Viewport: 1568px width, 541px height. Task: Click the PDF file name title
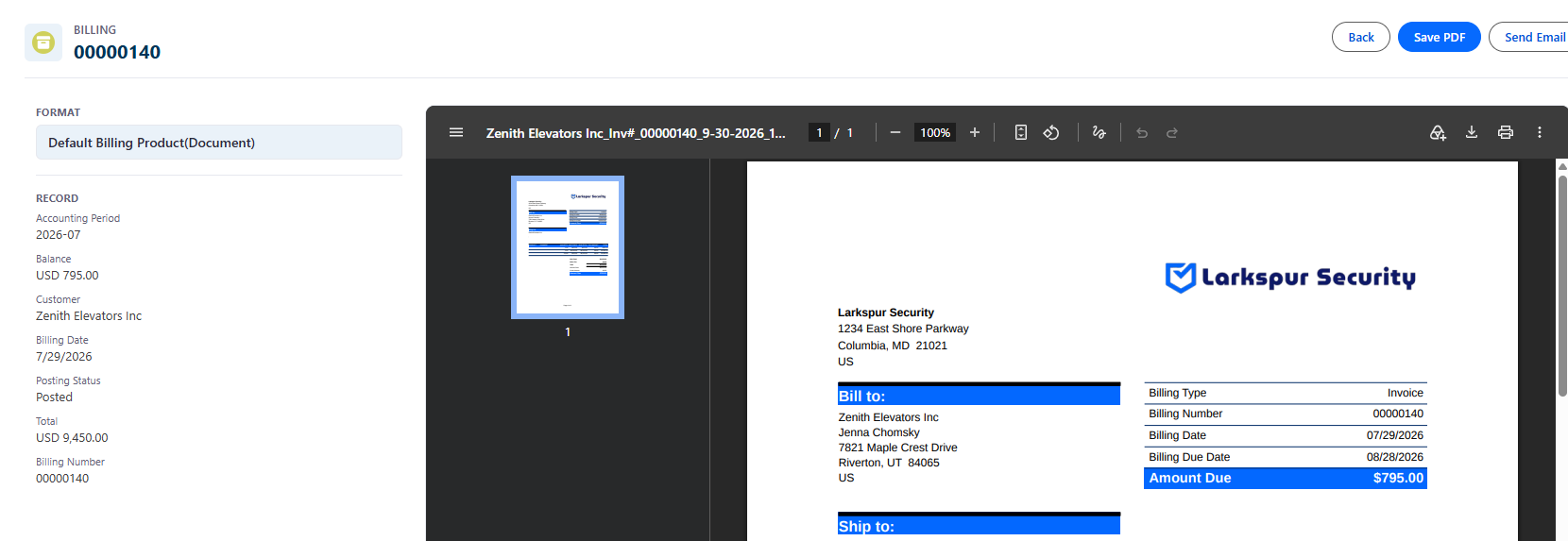tap(636, 133)
